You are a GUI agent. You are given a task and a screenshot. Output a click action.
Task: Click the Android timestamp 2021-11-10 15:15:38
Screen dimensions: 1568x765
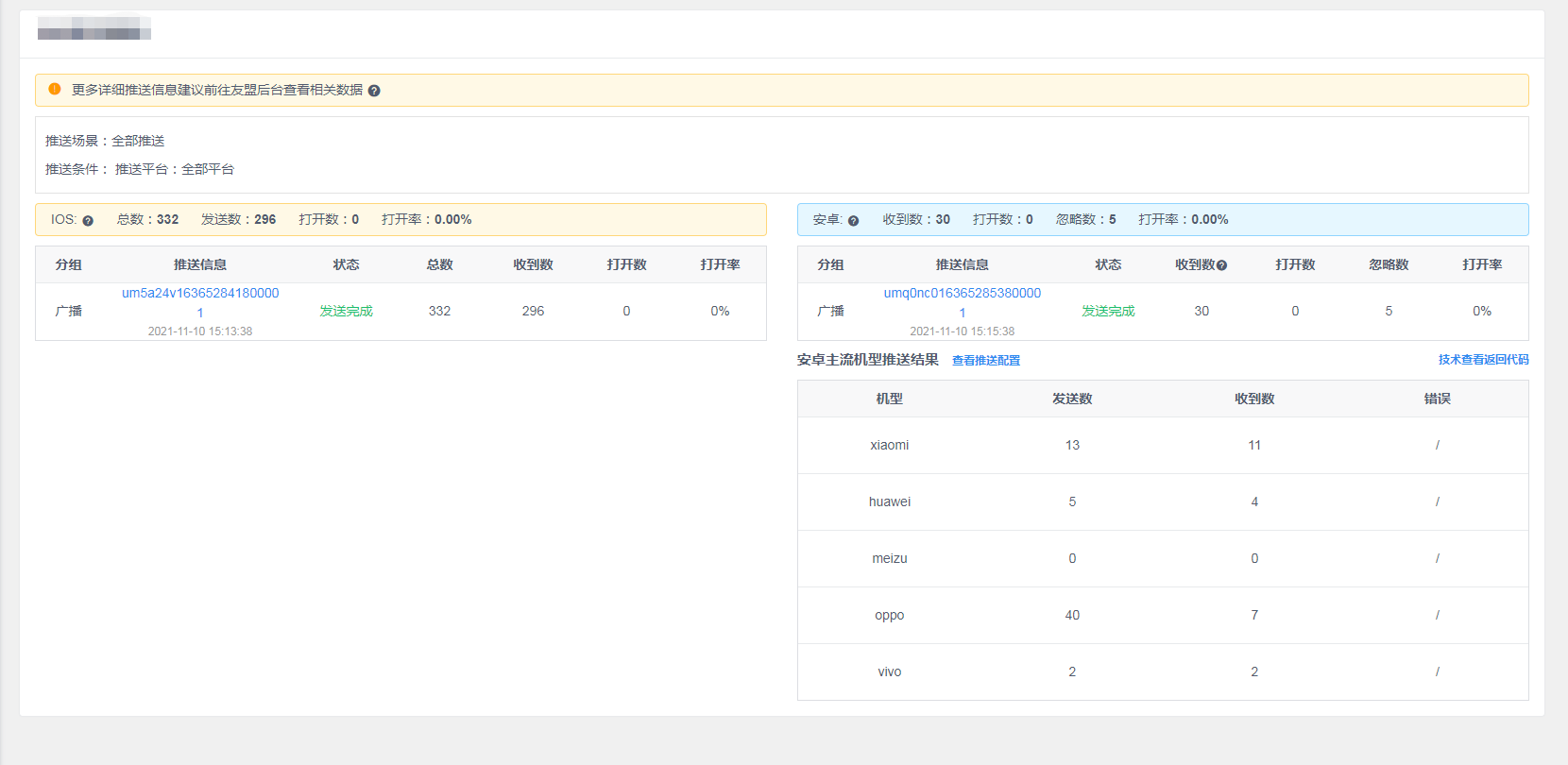963,331
